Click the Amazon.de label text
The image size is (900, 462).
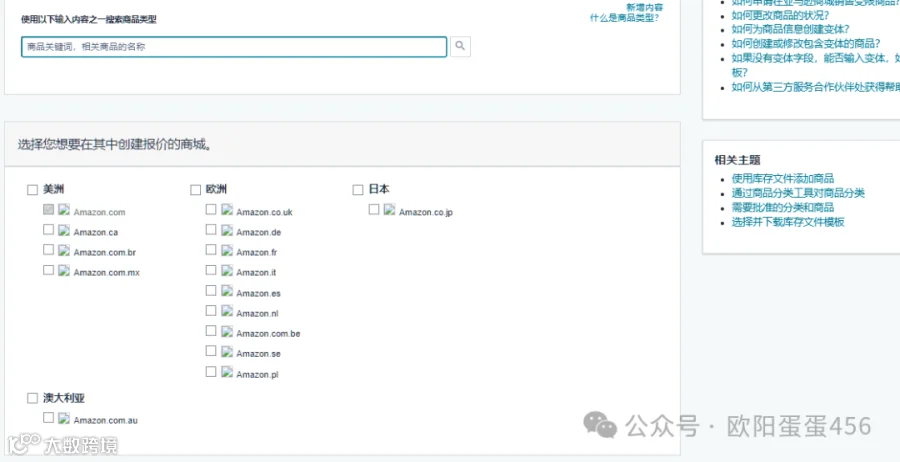point(258,232)
